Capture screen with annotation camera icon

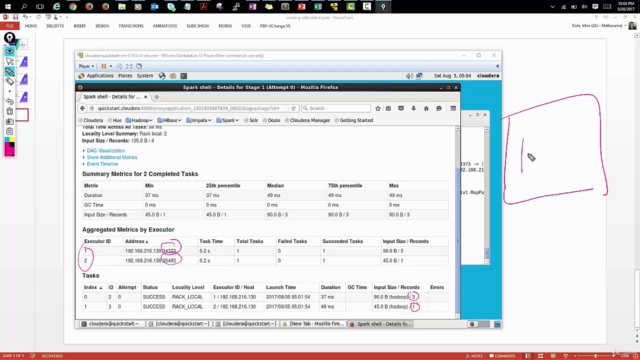tap(10, 121)
